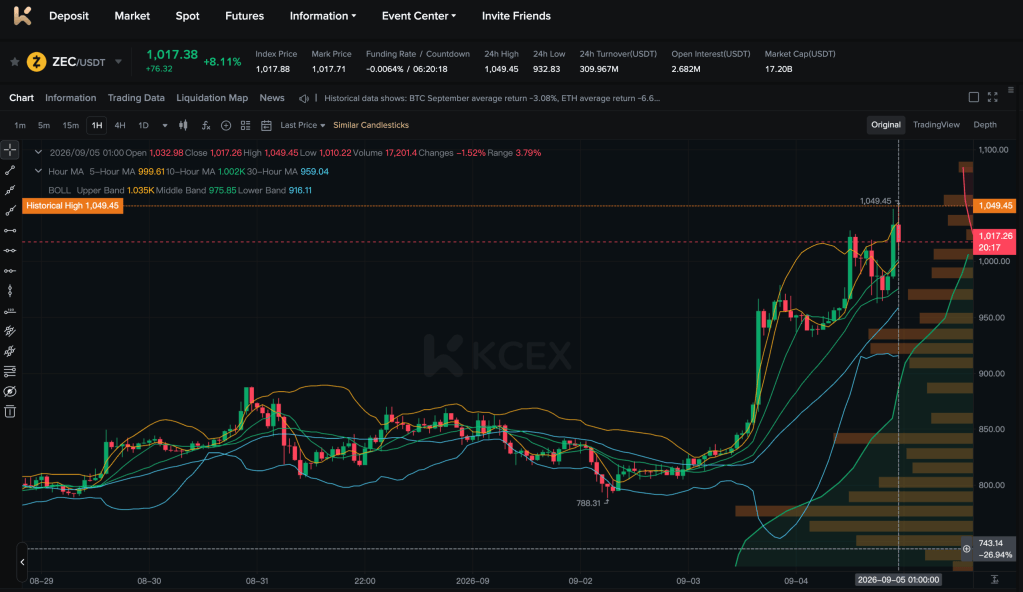
Task: Click Similar Candlesticks
Action: [x=371, y=125]
